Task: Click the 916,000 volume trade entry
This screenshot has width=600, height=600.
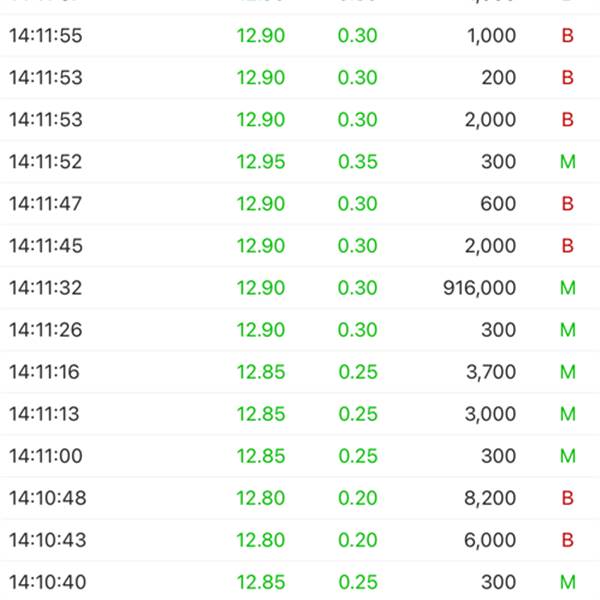Action: click(x=479, y=288)
